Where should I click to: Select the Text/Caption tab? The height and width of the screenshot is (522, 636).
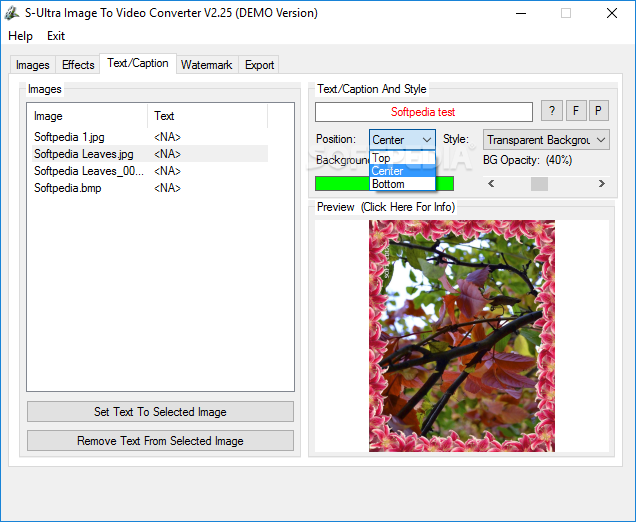pos(138,63)
